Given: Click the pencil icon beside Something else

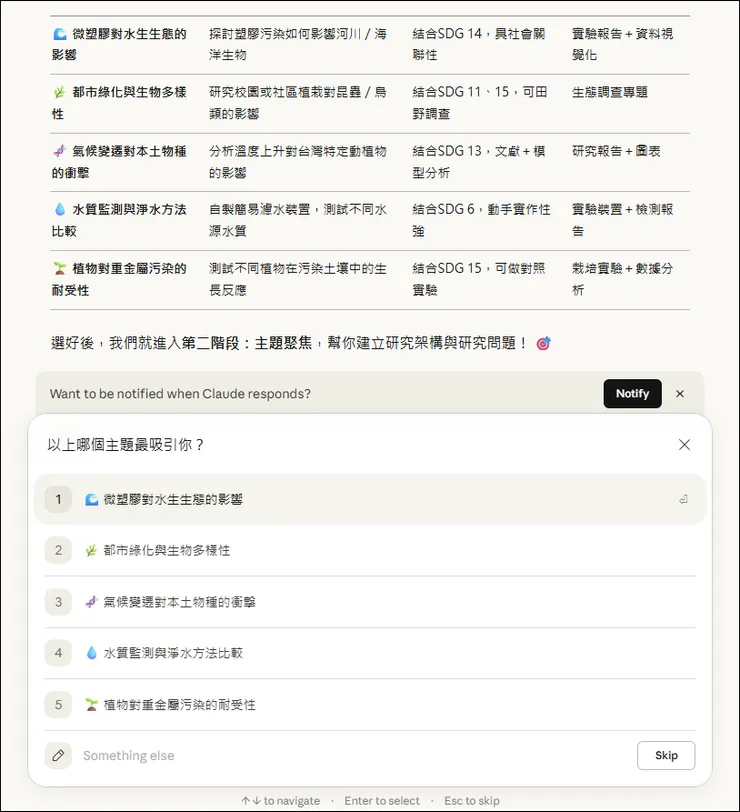Looking at the screenshot, I should 58,755.
